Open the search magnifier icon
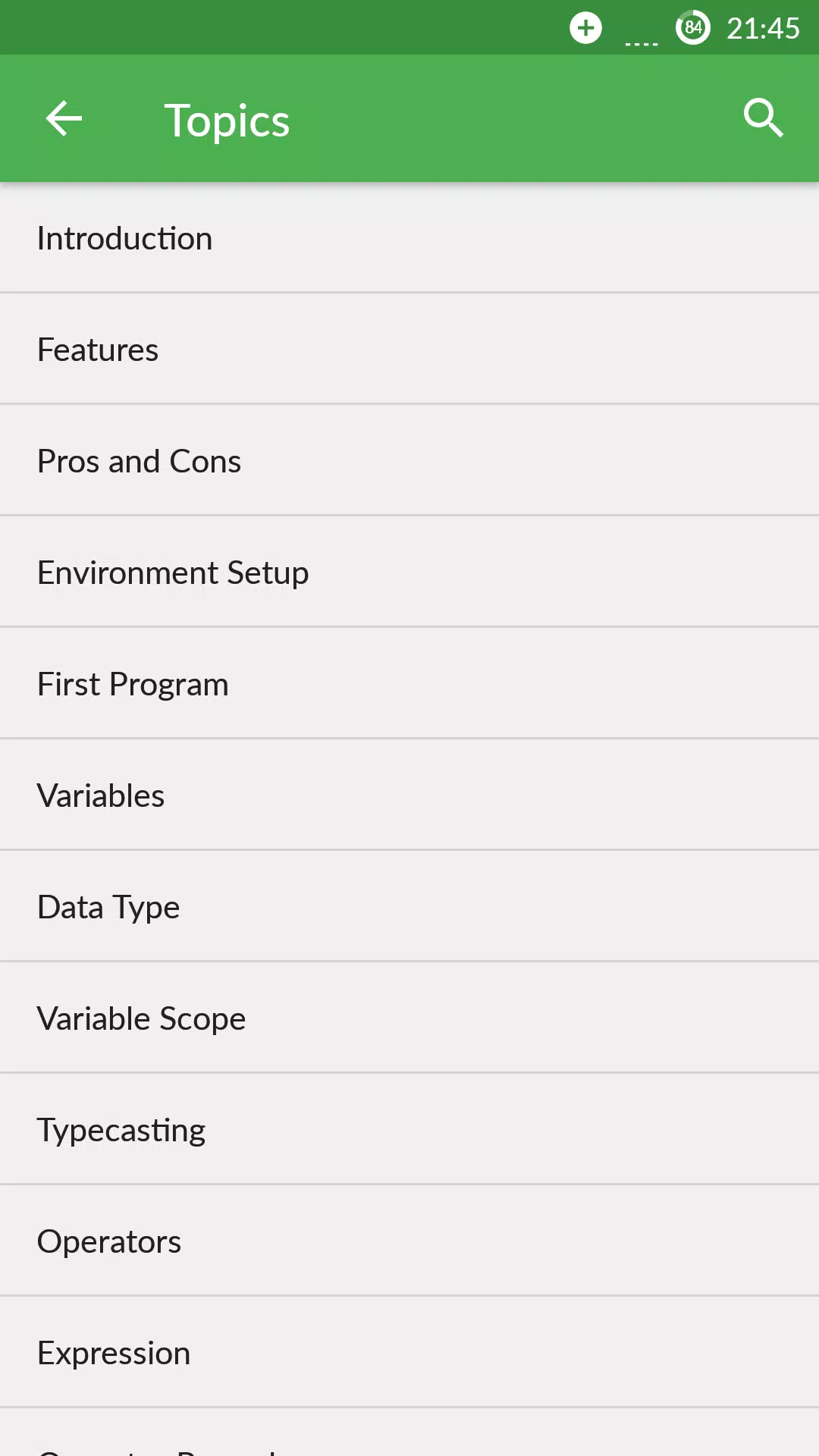The width and height of the screenshot is (819, 1456). [x=763, y=118]
